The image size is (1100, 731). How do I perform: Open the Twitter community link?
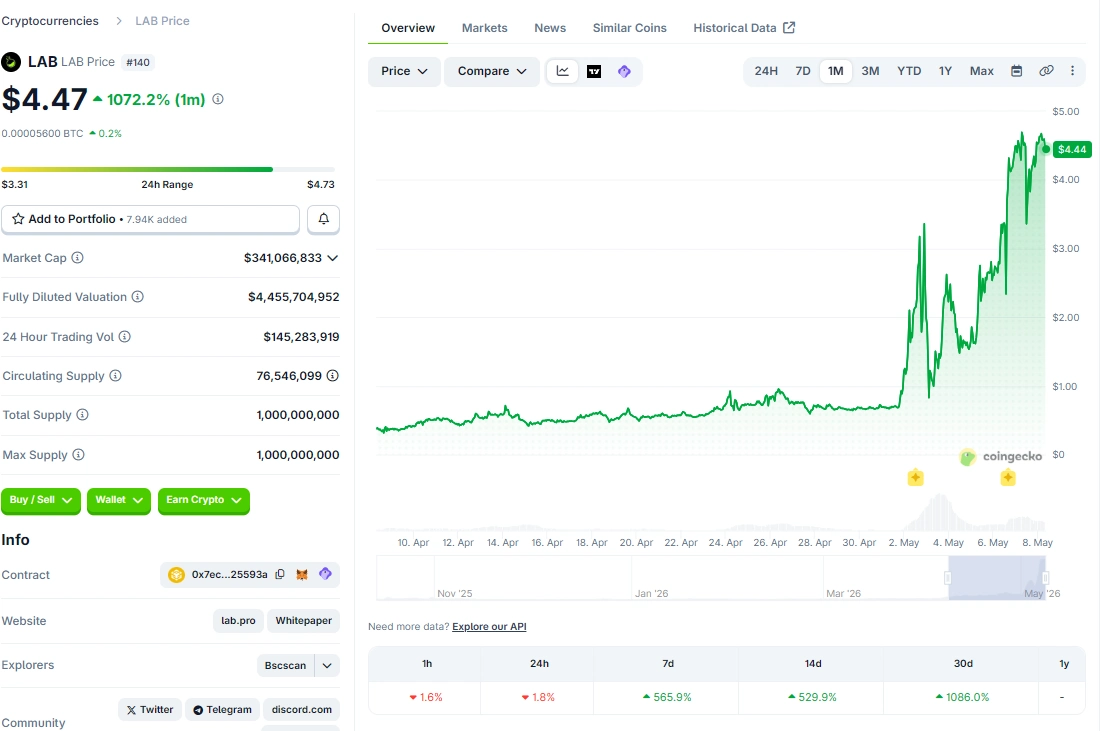(149, 710)
